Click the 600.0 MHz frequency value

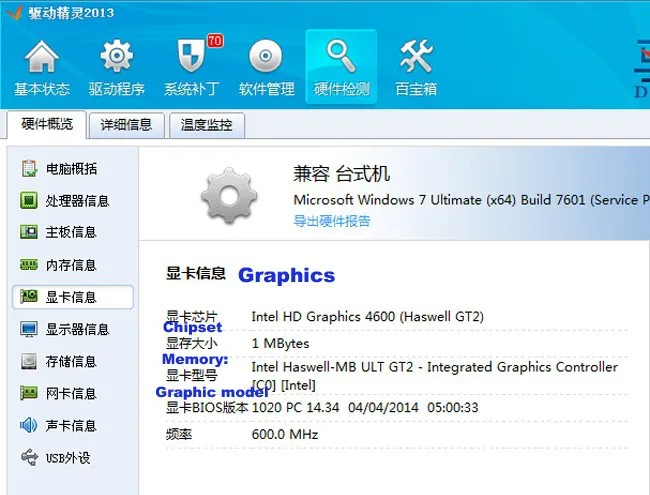285,434
